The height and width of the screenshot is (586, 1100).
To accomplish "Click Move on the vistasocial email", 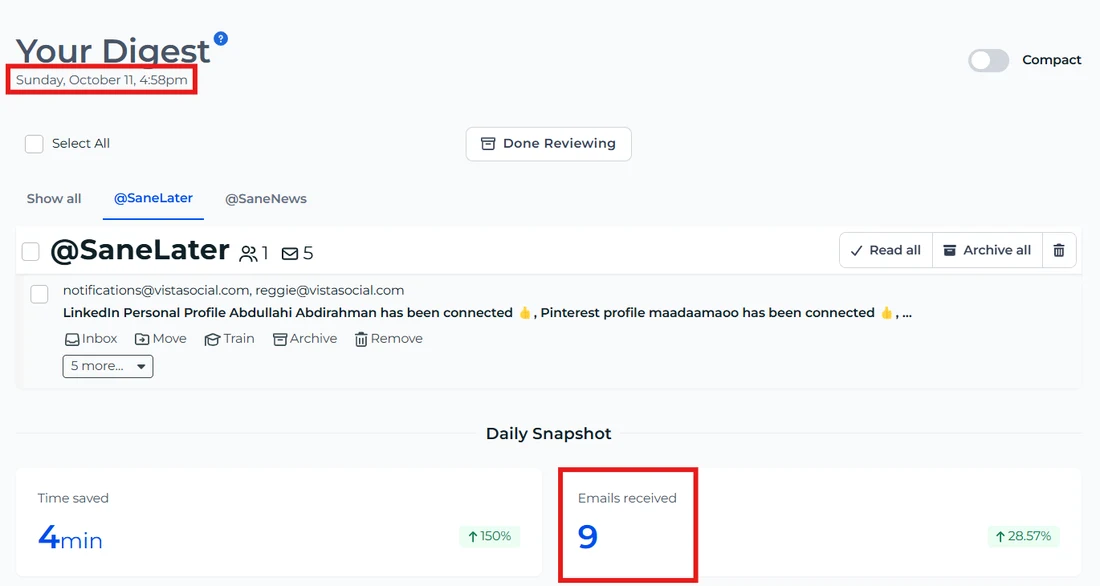I will [161, 339].
